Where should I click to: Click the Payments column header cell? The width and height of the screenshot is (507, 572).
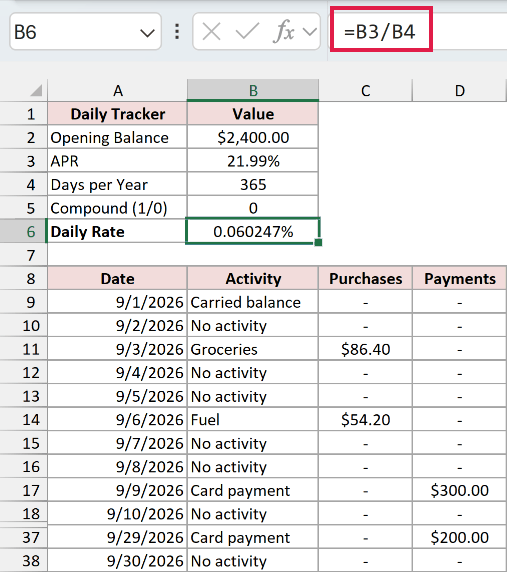[460, 279]
